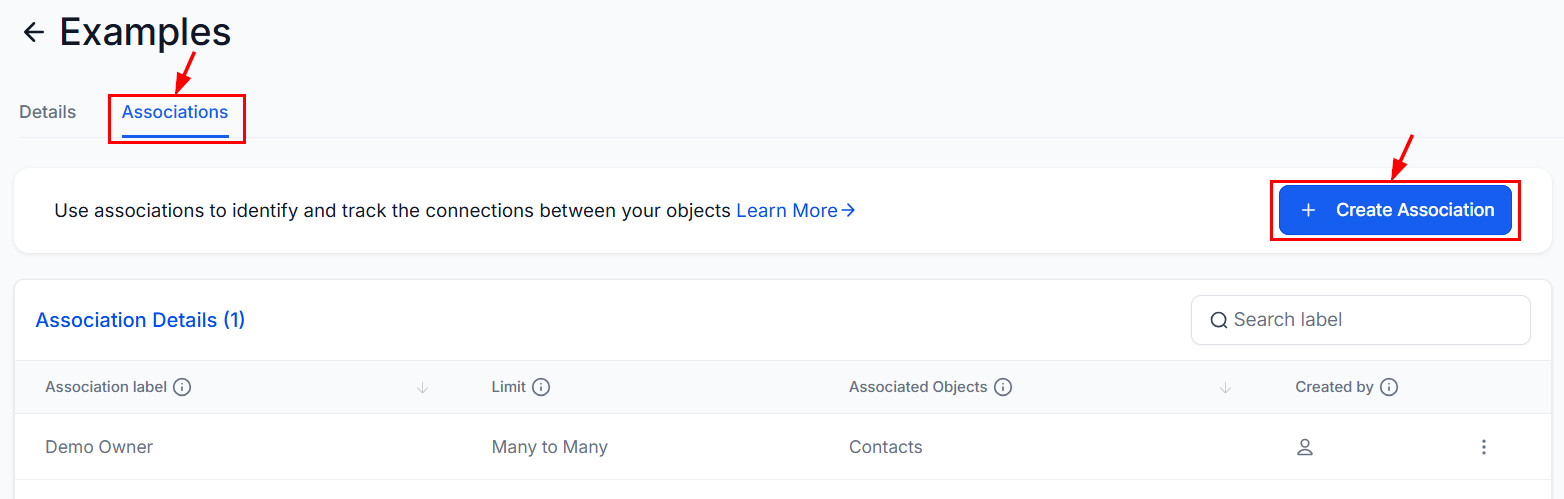1564x499 pixels.
Task: Click the plus icon in Create Association
Action: point(1308,210)
